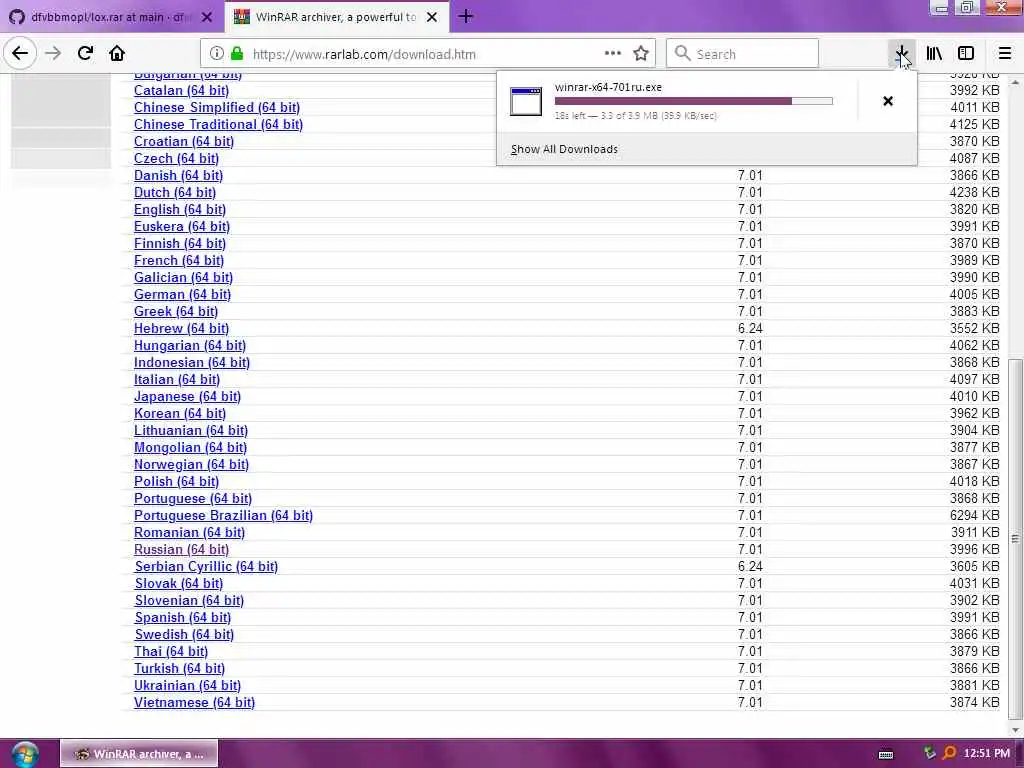Click the taskbar clock 12:51 PM
This screenshot has height=768, width=1024.
(987, 754)
